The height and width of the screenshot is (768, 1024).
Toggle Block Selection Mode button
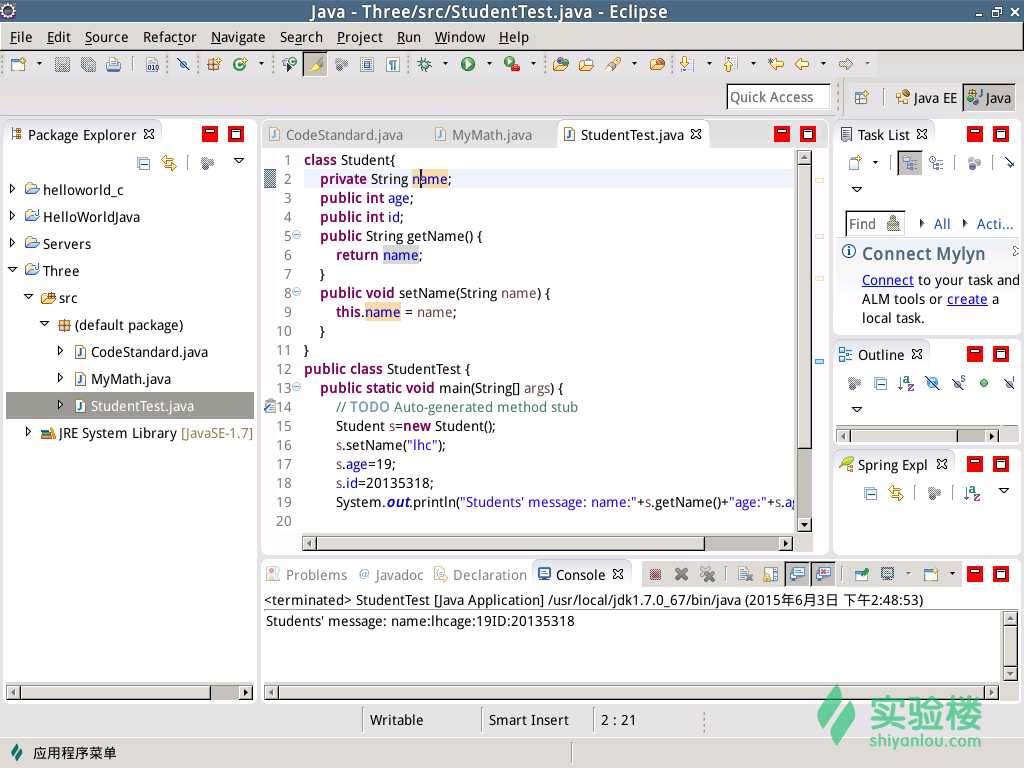pos(367,64)
